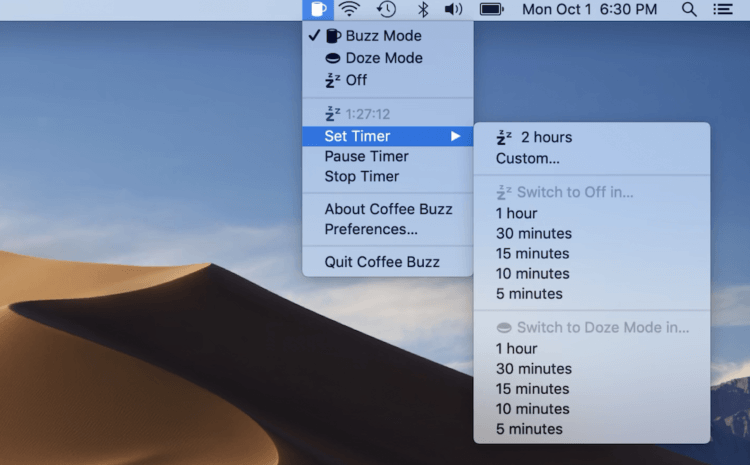Set the timer to 2 hours

[x=592, y=137]
